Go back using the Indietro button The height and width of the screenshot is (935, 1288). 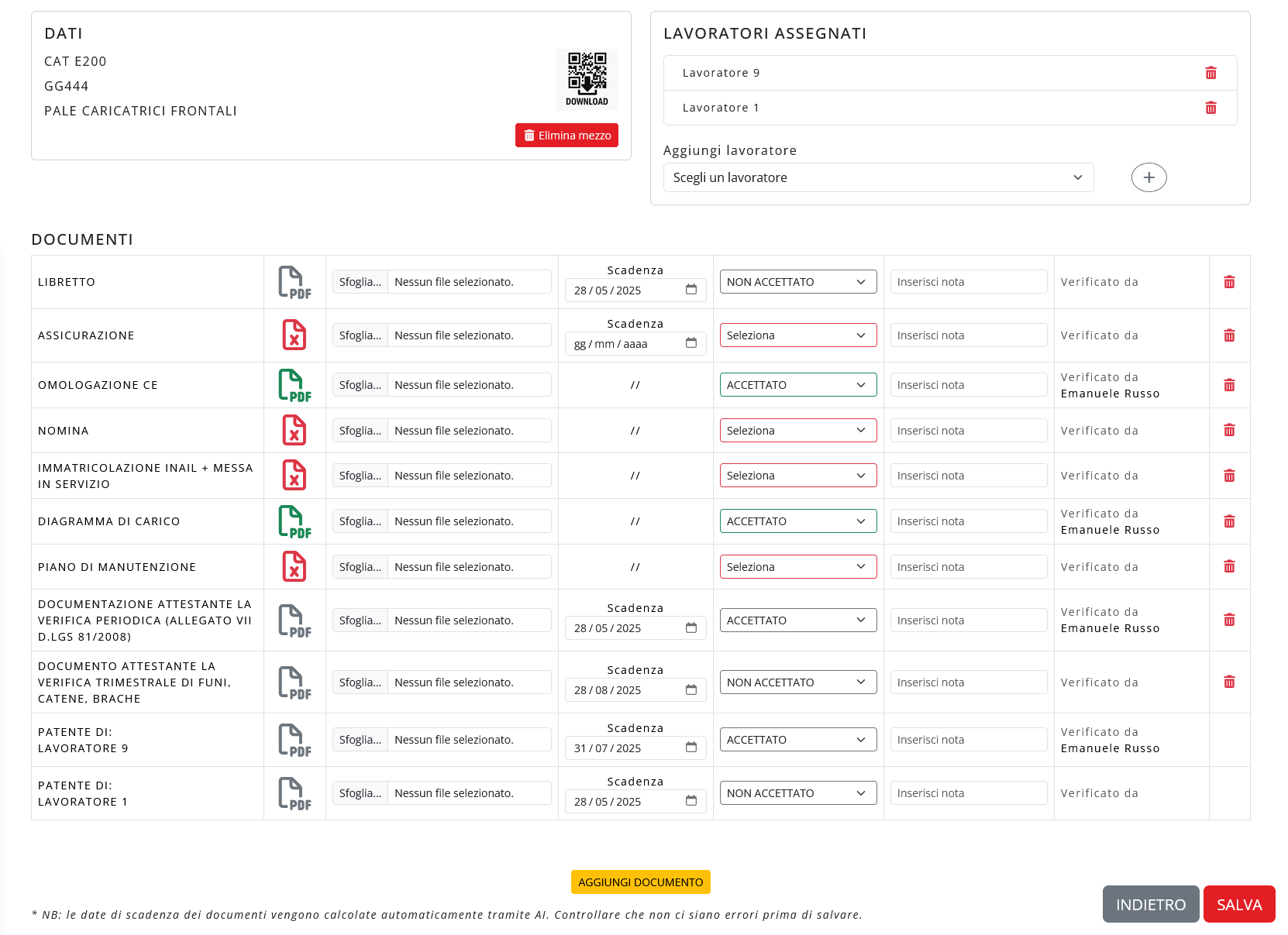click(1150, 904)
